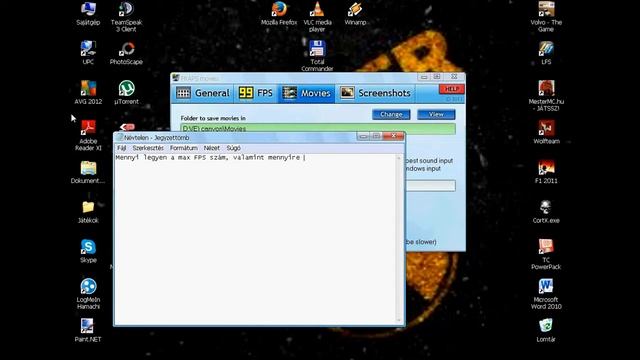This screenshot has height=360, width=640.
Task: Open µTorrent desktop shortcut
Action: [x=127, y=93]
